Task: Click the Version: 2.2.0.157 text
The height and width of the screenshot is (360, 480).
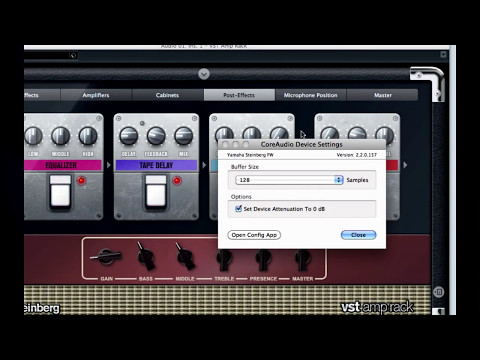Action: pyautogui.click(x=357, y=155)
